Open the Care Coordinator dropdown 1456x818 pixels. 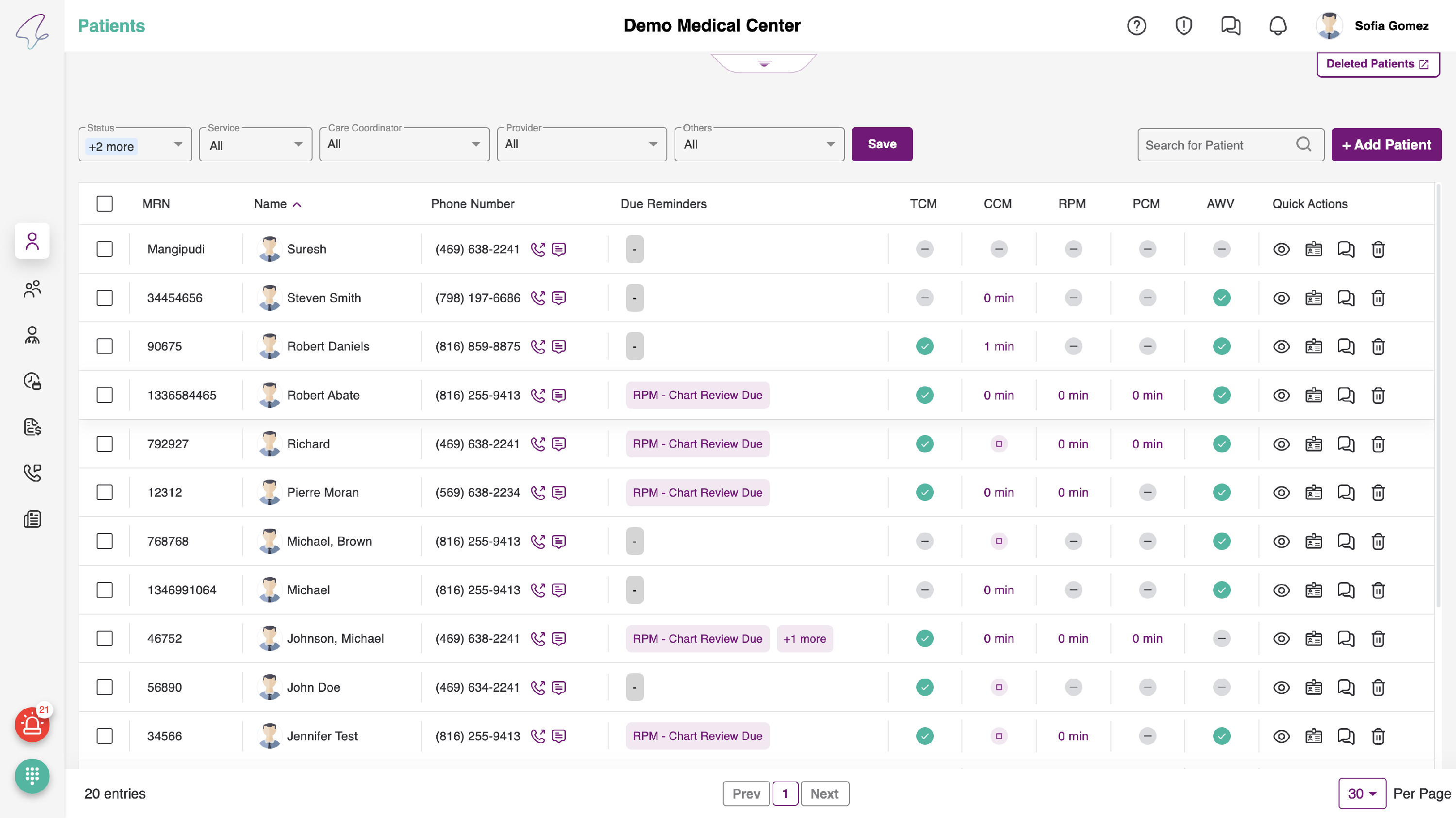click(x=404, y=145)
